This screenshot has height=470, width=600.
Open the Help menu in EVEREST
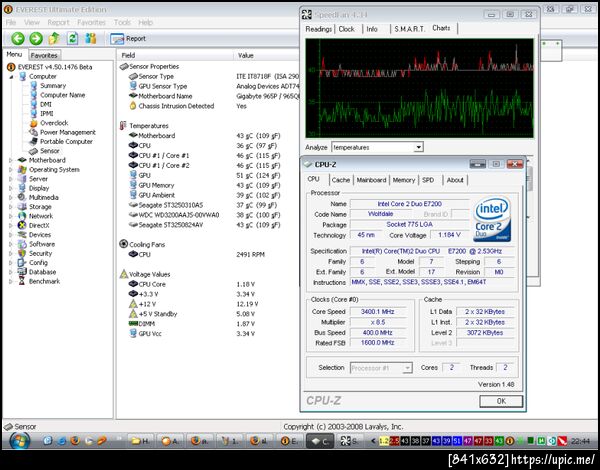[145, 23]
